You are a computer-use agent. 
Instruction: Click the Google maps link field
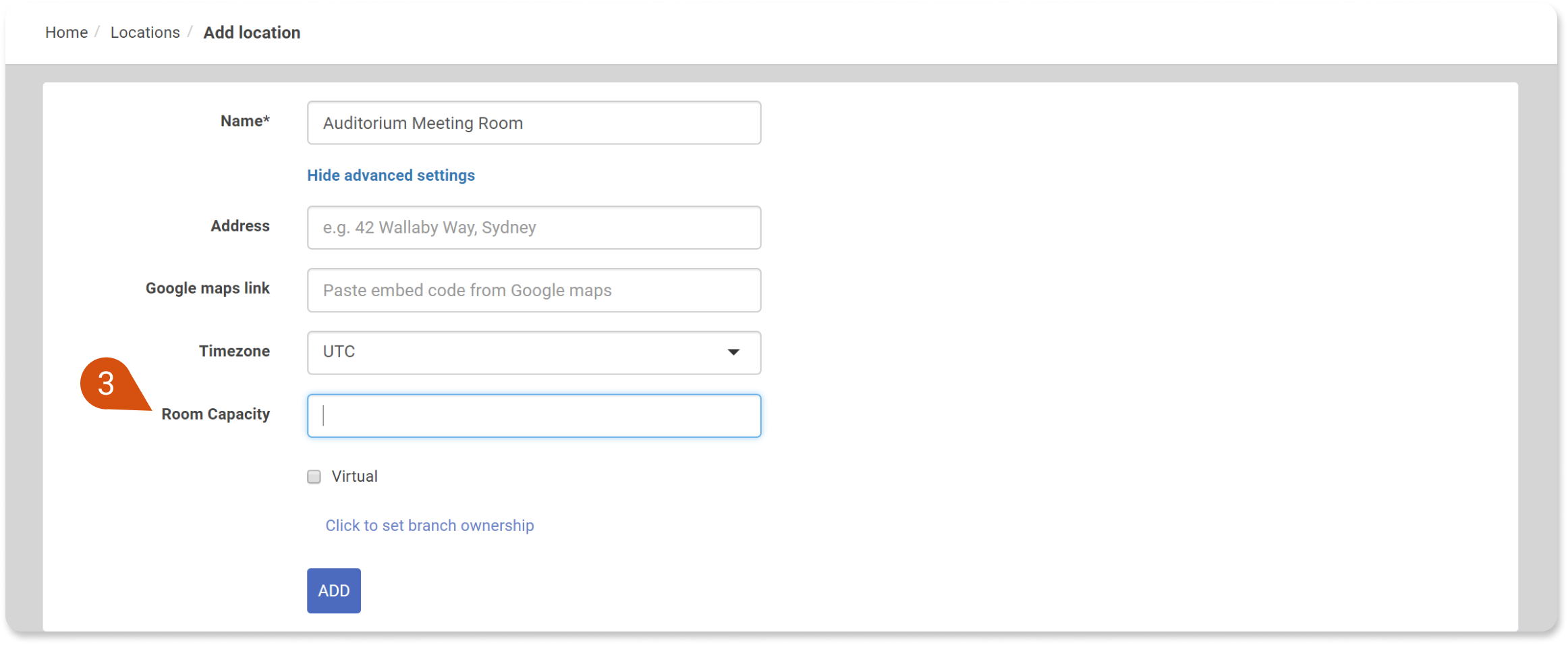pyautogui.click(x=534, y=290)
